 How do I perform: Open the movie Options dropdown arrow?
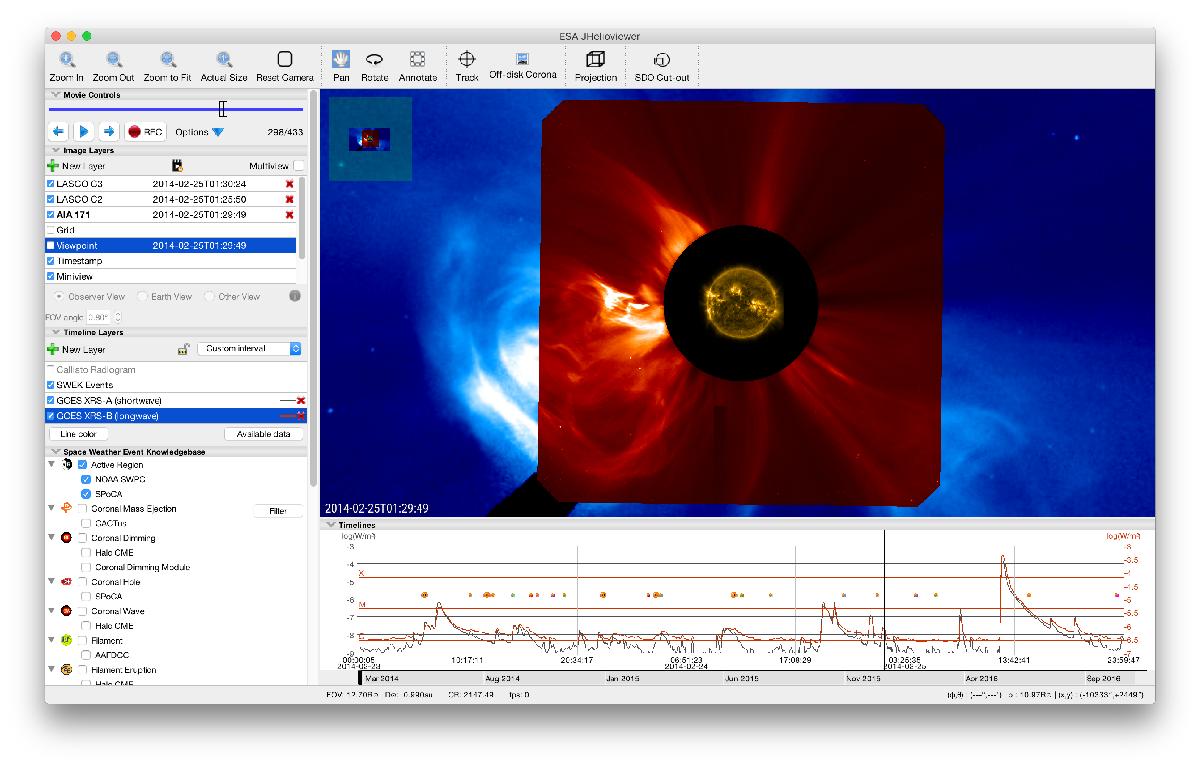coord(218,132)
